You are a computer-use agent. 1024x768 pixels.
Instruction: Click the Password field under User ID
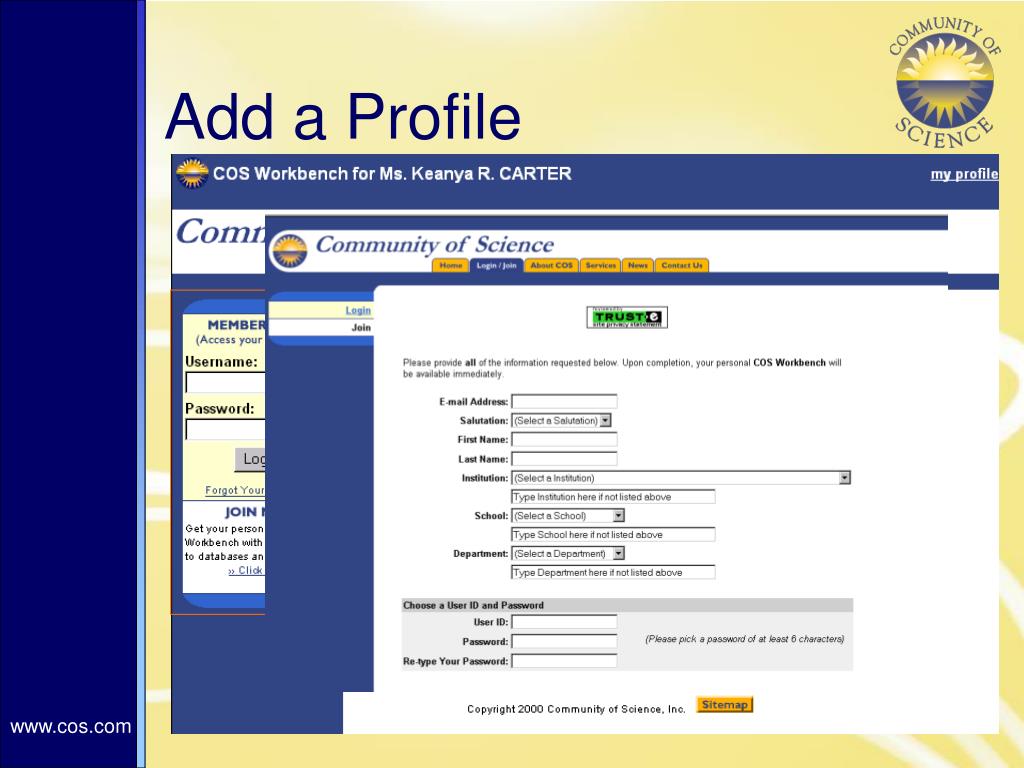[564, 641]
